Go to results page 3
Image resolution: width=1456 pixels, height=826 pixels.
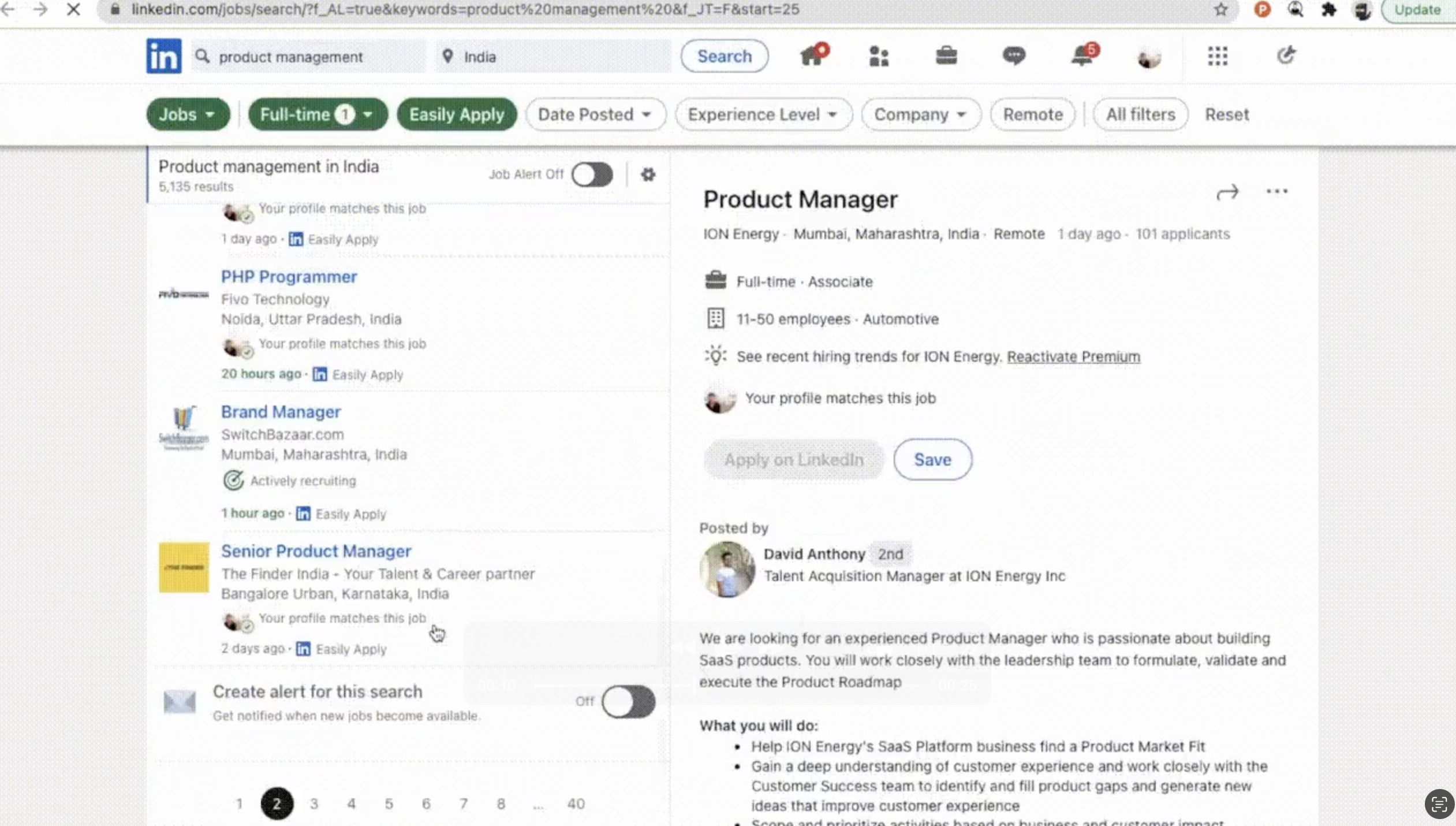click(314, 803)
